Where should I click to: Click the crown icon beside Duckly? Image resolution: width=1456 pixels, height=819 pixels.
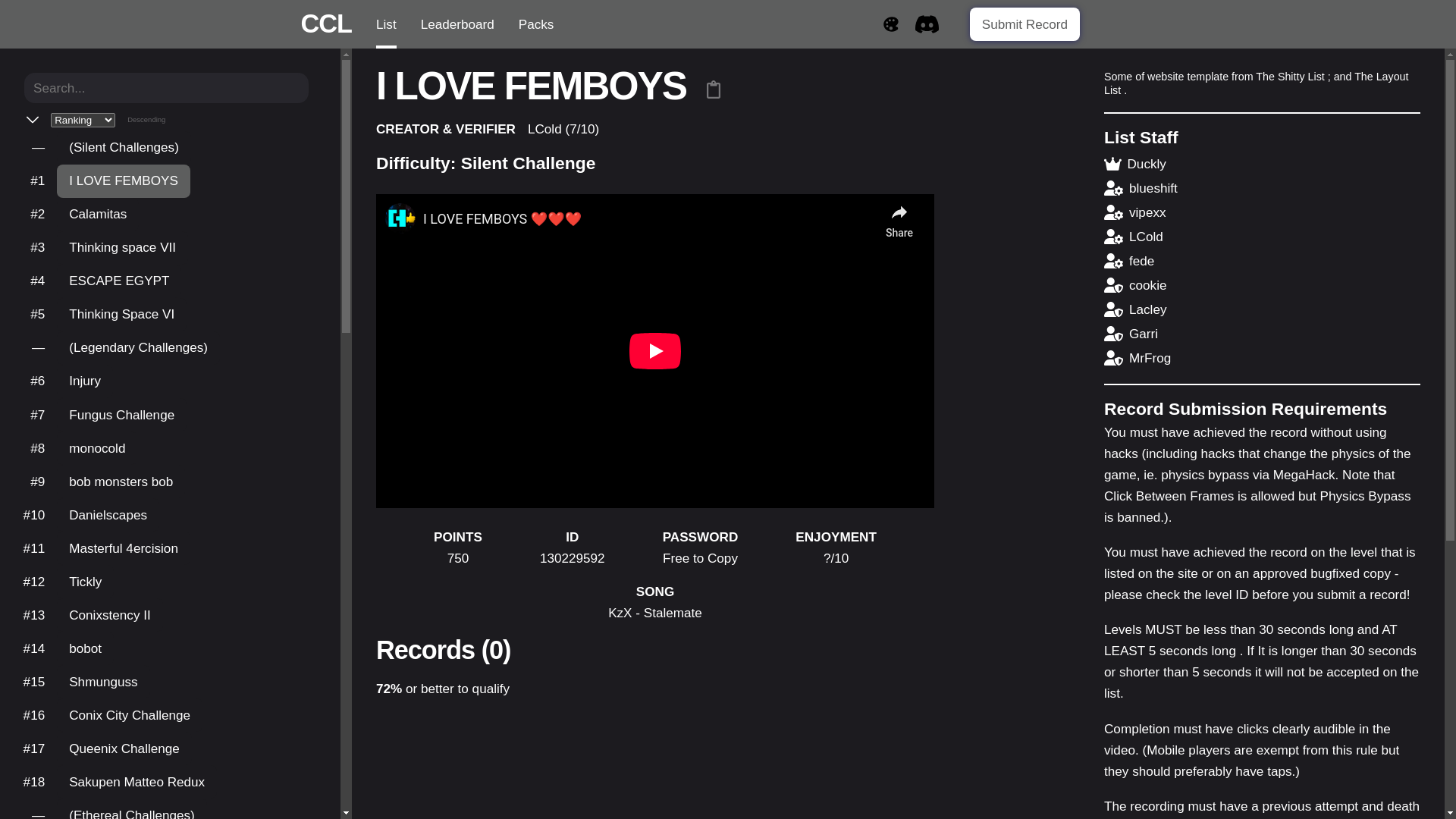[1112, 165]
